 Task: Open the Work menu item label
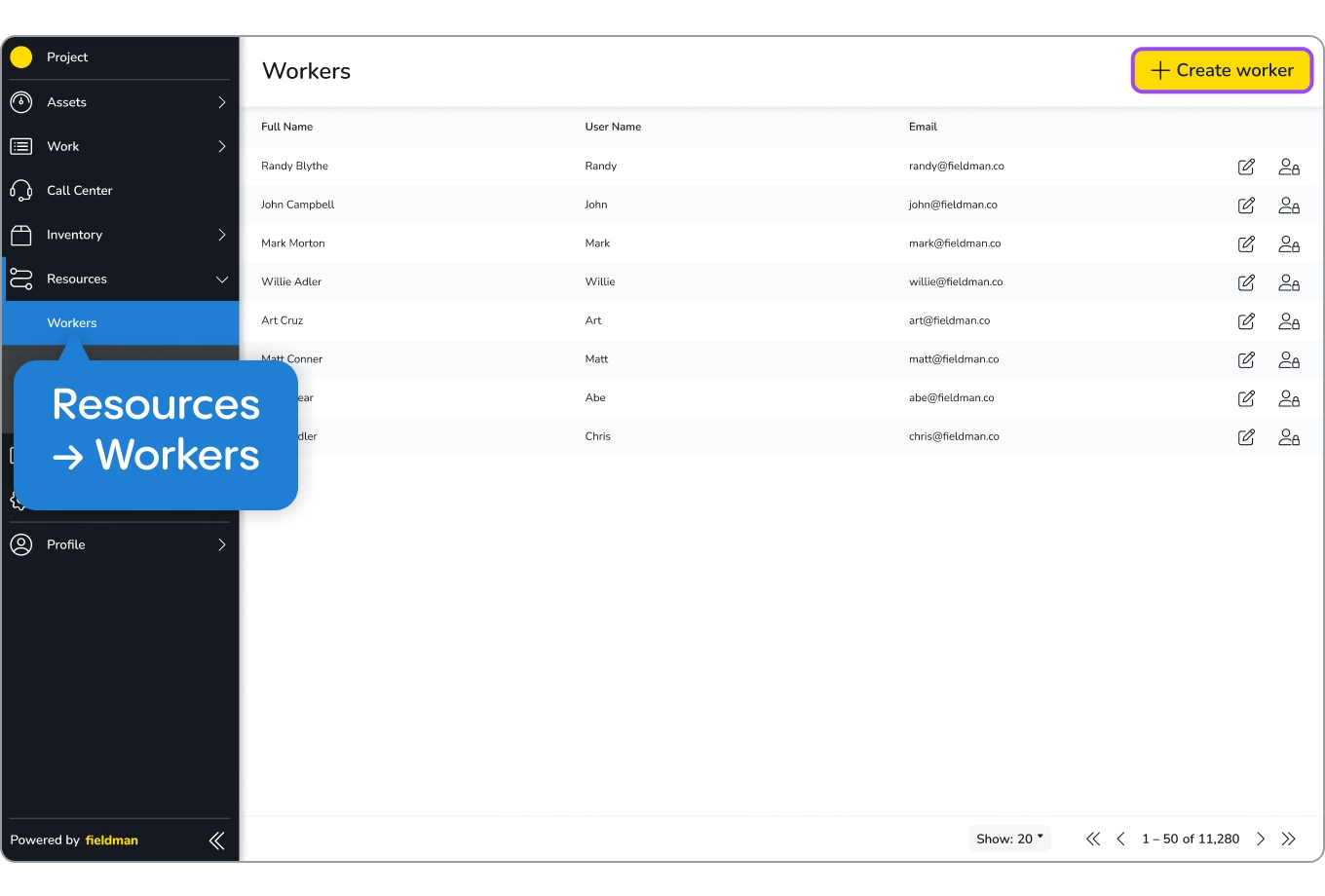tap(63, 146)
